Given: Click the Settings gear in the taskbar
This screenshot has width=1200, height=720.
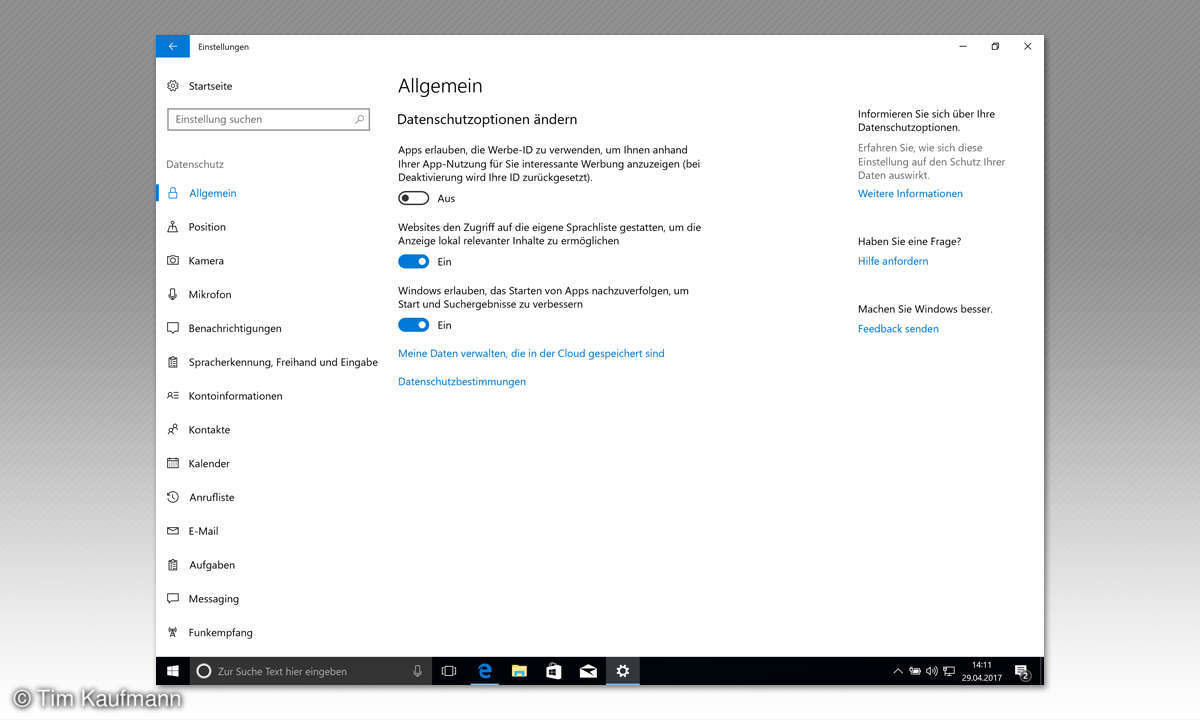Looking at the screenshot, I should pos(623,671).
